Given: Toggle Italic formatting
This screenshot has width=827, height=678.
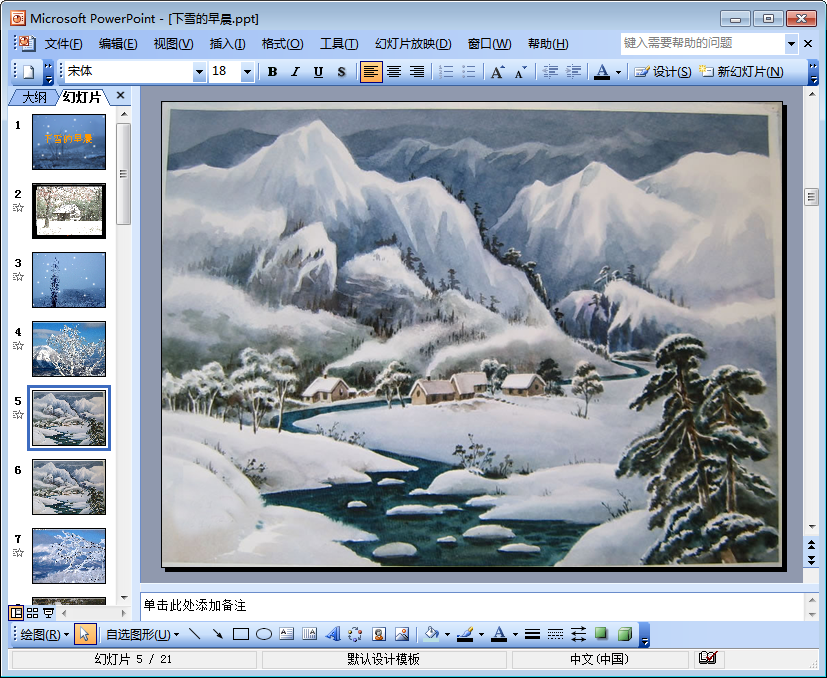Looking at the screenshot, I should pos(295,72).
